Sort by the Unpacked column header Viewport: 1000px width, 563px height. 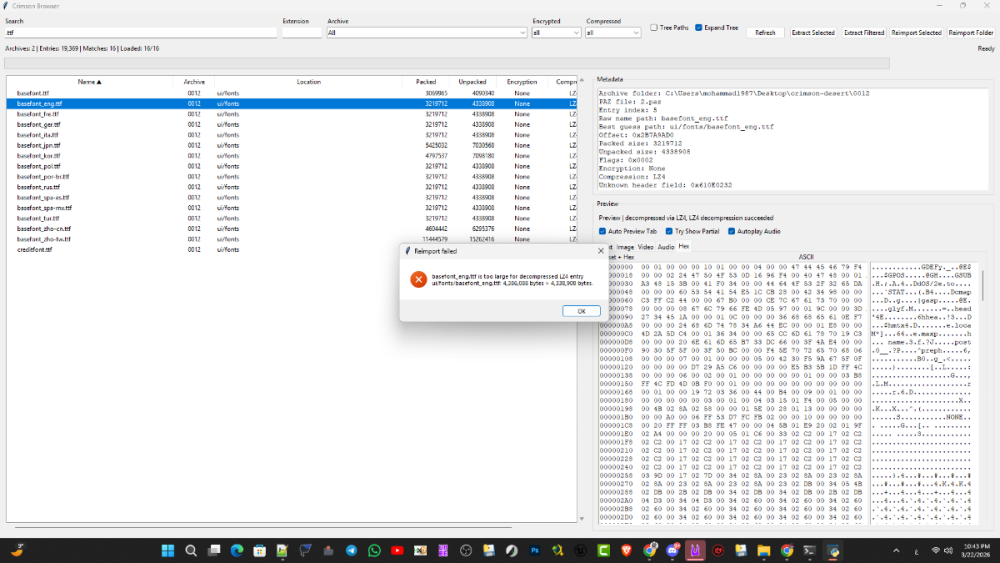472,82
